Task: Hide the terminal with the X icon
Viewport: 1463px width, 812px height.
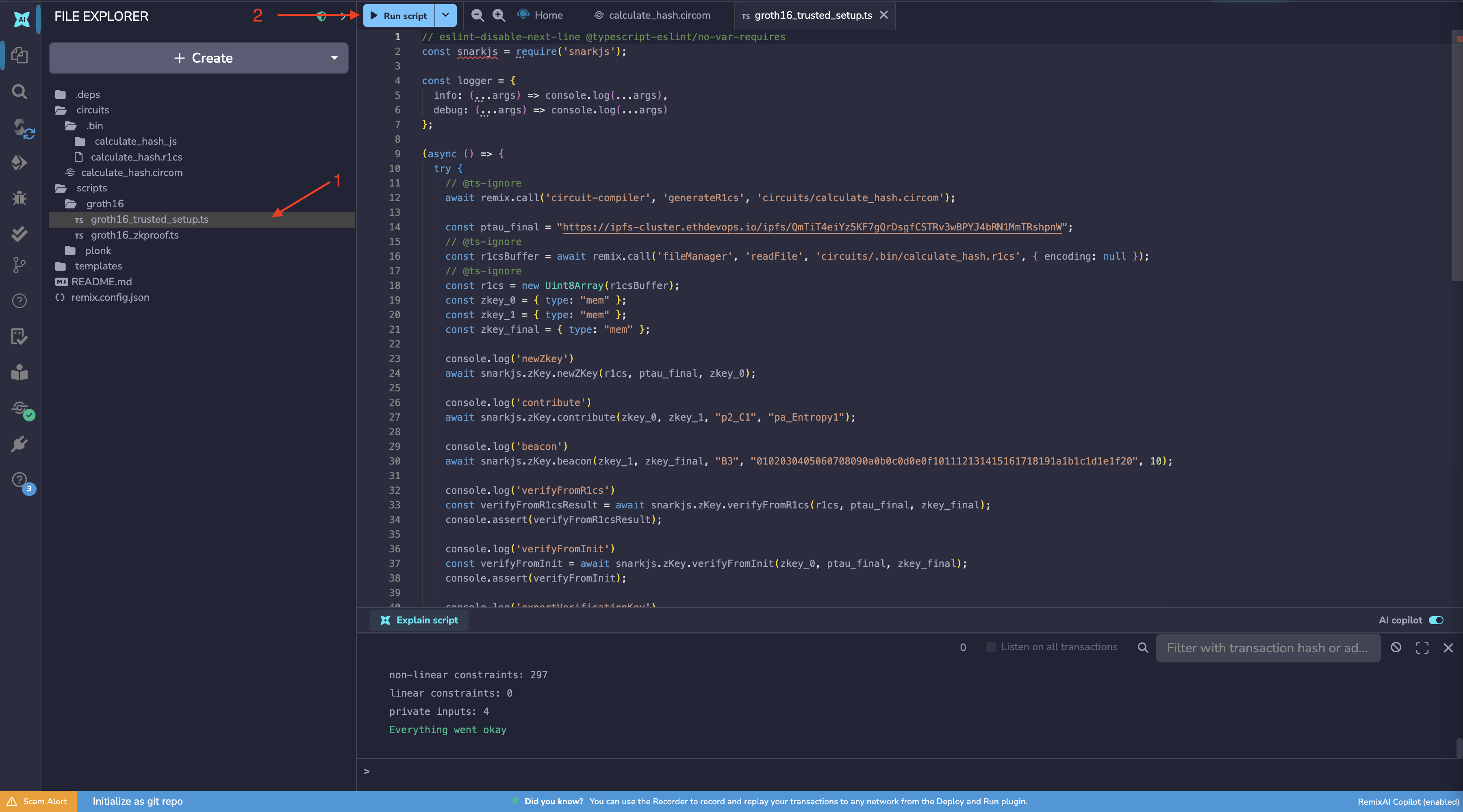Action: (x=1448, y=647)
